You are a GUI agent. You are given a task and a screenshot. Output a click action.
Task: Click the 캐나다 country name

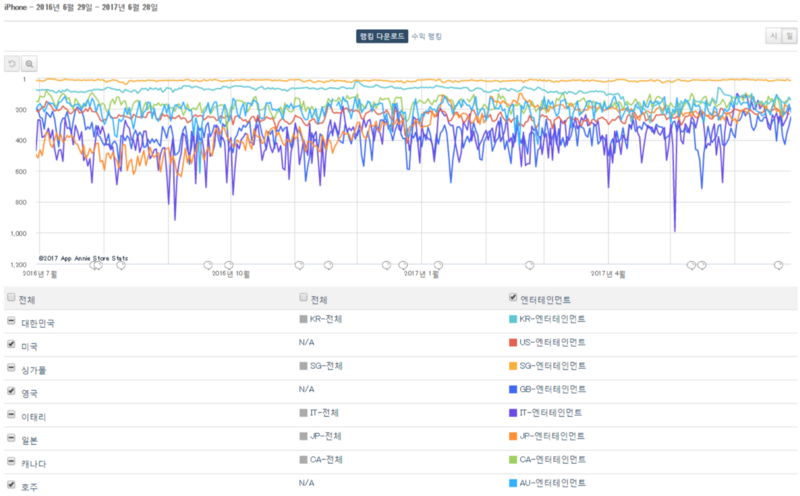[34, 464]
